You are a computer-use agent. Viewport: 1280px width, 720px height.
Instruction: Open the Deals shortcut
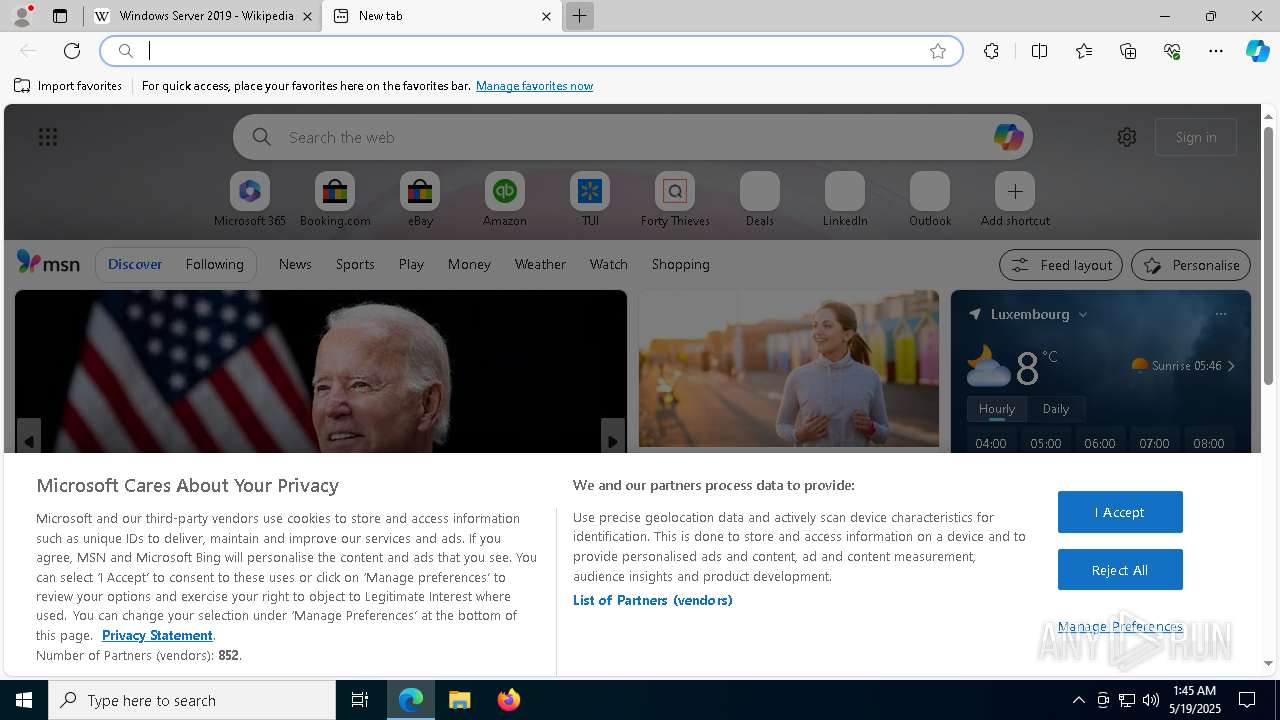(x=760, y=200)
